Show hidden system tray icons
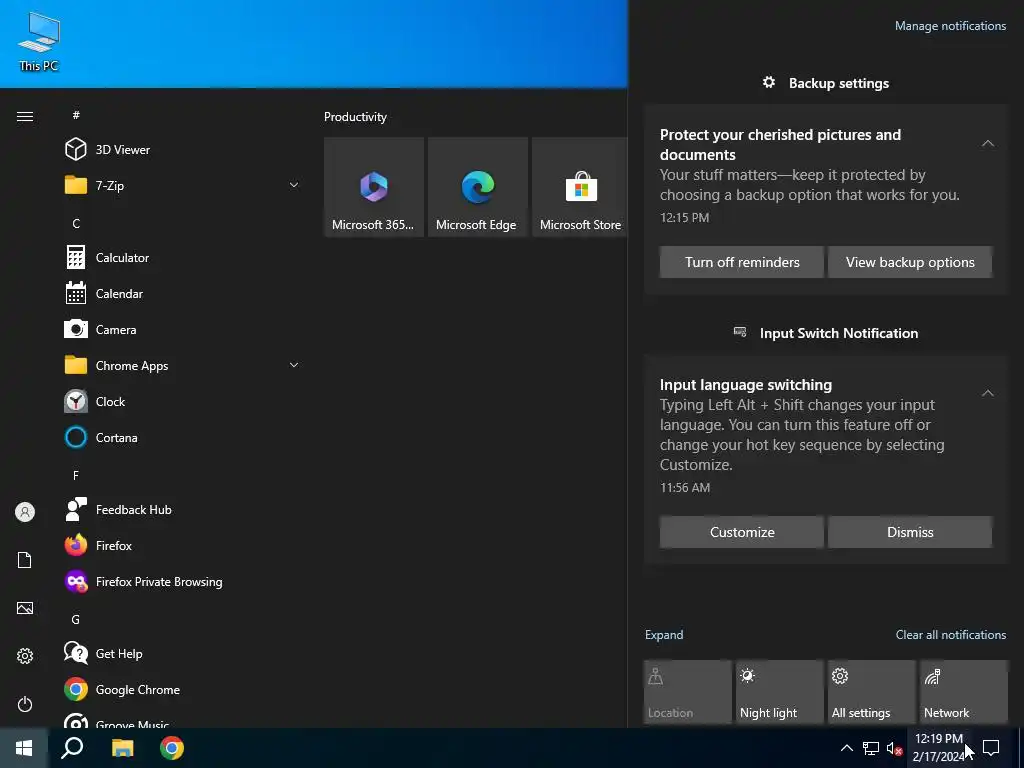1024x768 pixels. (x=846, y=748)
